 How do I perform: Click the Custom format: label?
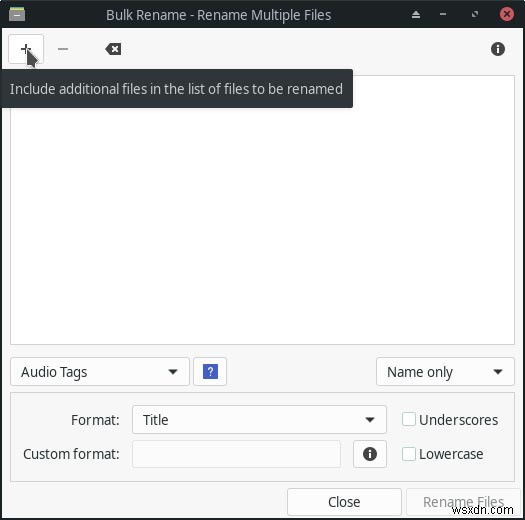pyautogui.click(x=71, y=454)
